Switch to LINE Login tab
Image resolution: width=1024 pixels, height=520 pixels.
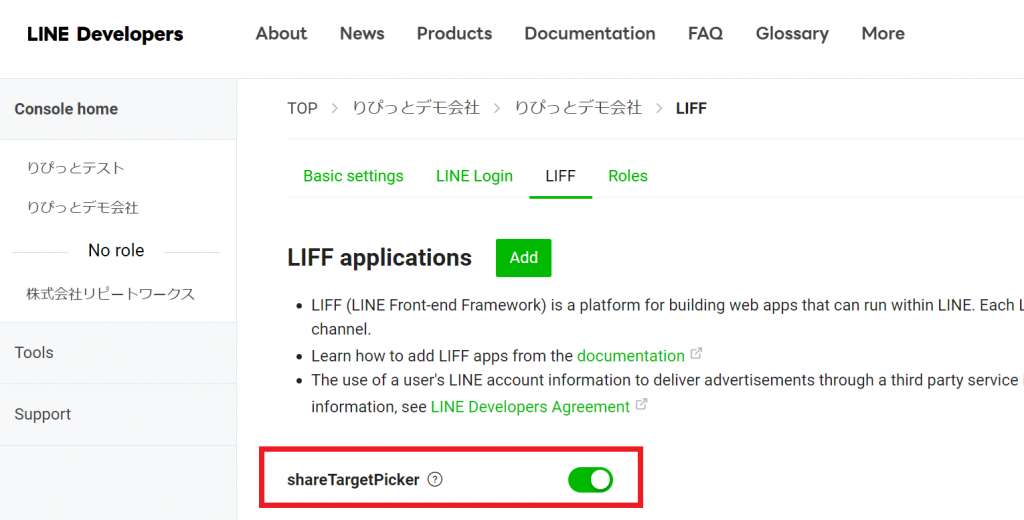coord(474,176)
